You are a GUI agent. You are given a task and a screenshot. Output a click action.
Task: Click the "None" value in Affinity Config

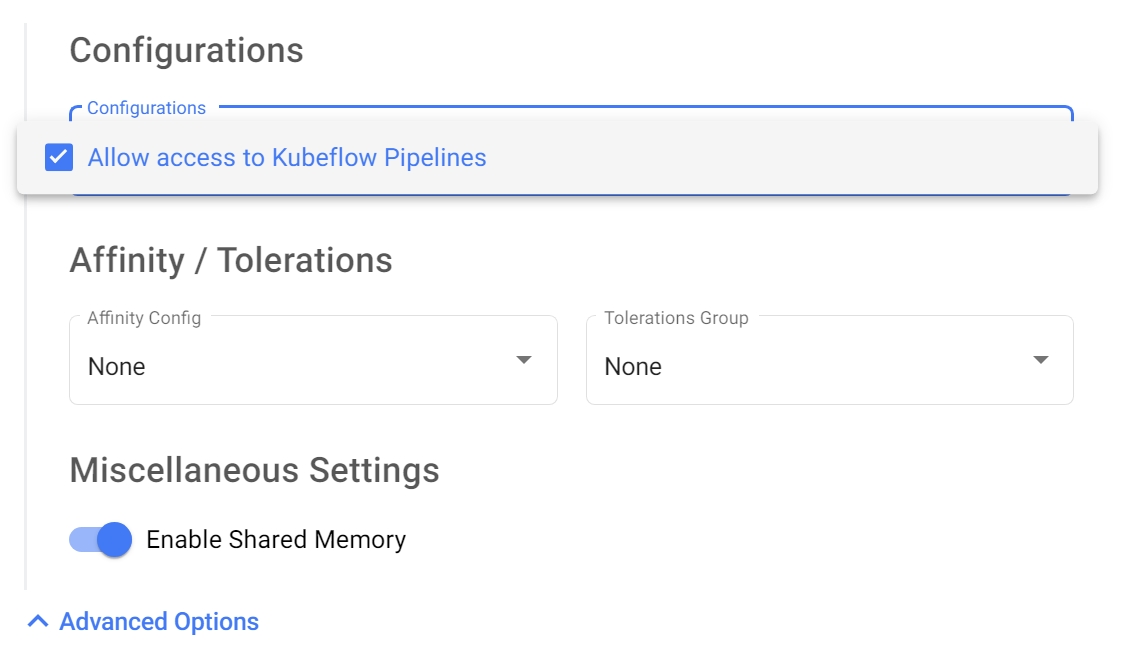pos(117,367)
